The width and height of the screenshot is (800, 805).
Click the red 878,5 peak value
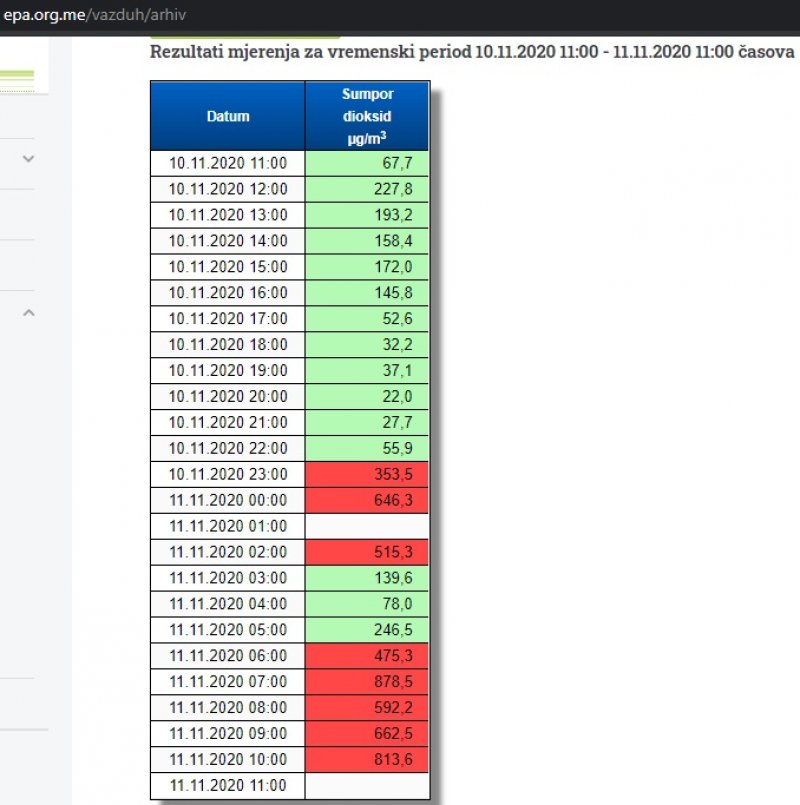[x=367, y=682]
